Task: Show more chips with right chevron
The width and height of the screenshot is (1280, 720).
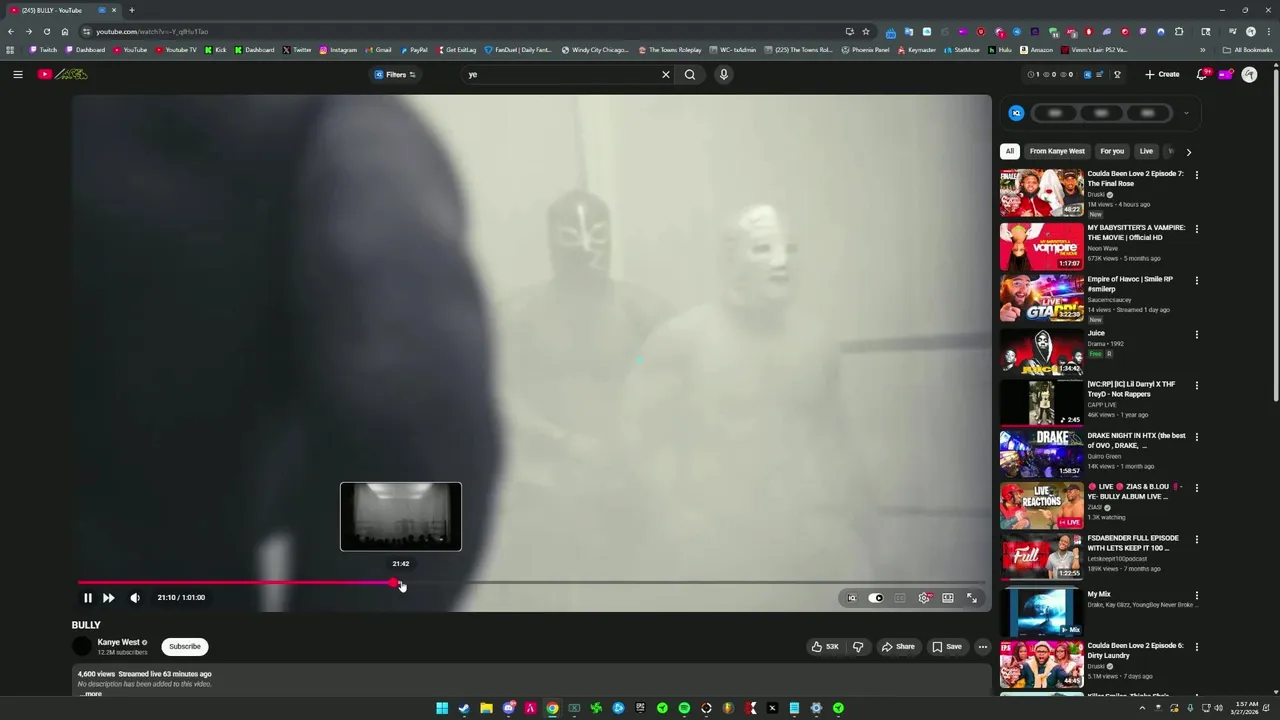Action: point(1188,152)
